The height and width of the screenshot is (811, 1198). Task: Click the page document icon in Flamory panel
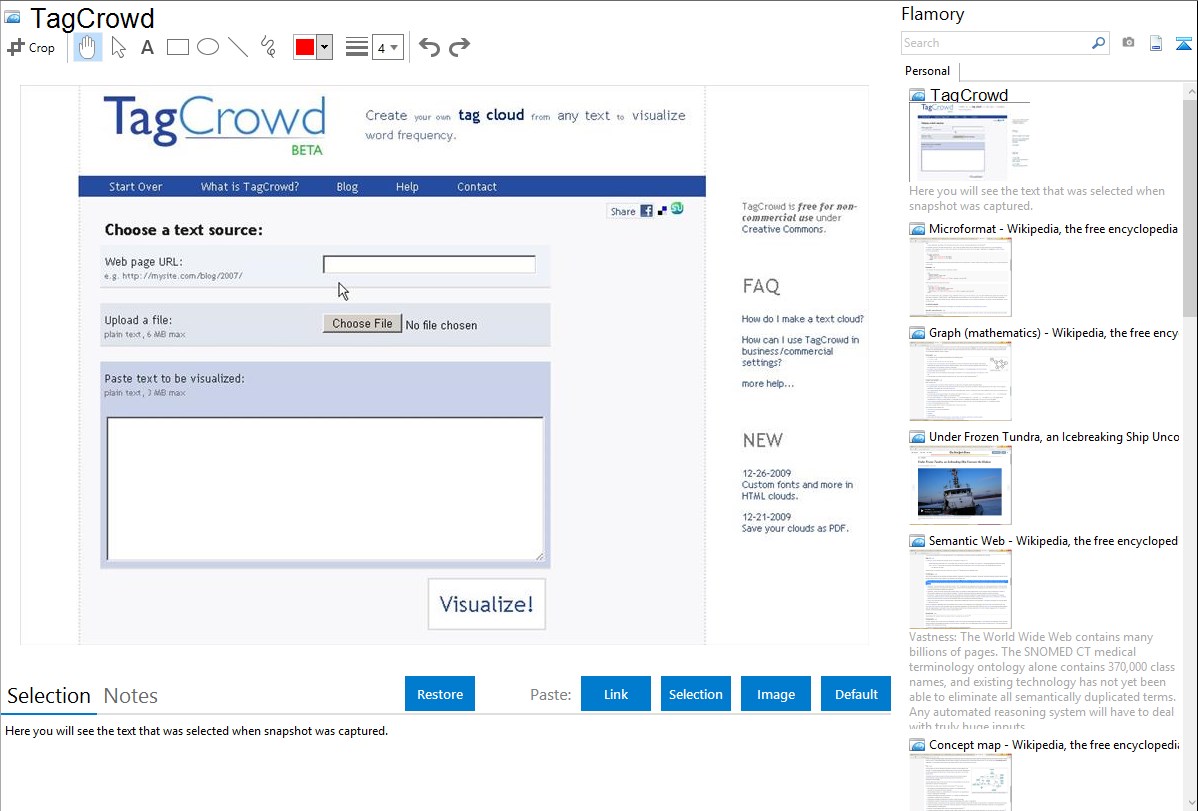pyautogui.click(x=1156, y=43)
